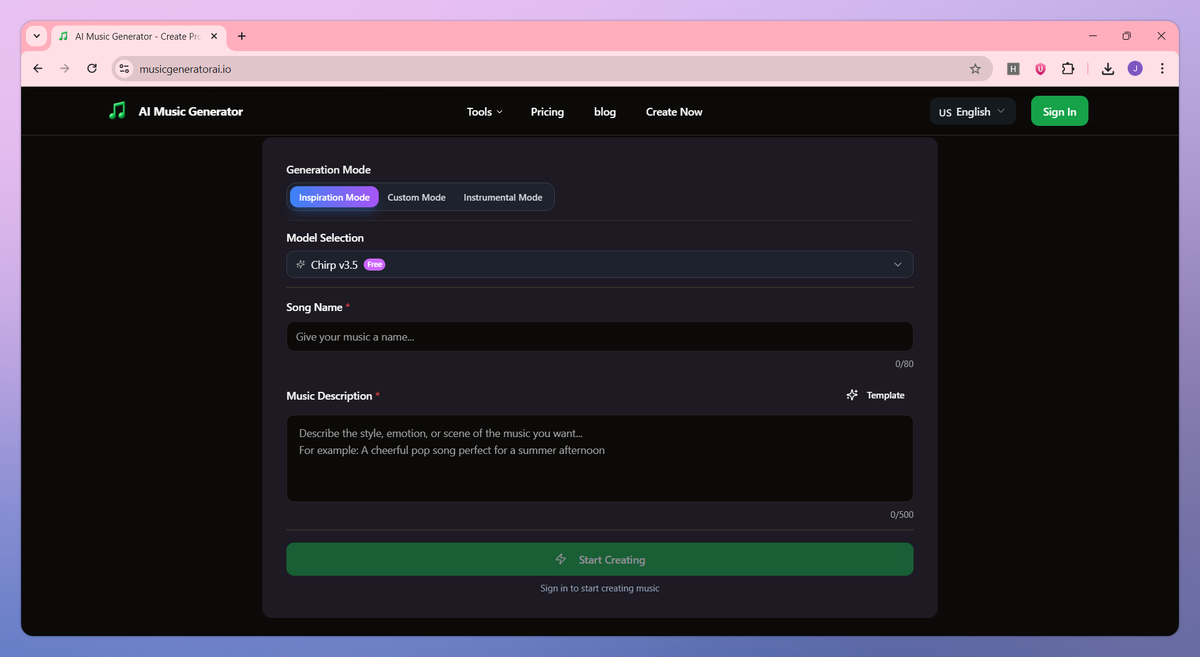Click the restore window button
Screen dimensions: 1200x657
1126,36
